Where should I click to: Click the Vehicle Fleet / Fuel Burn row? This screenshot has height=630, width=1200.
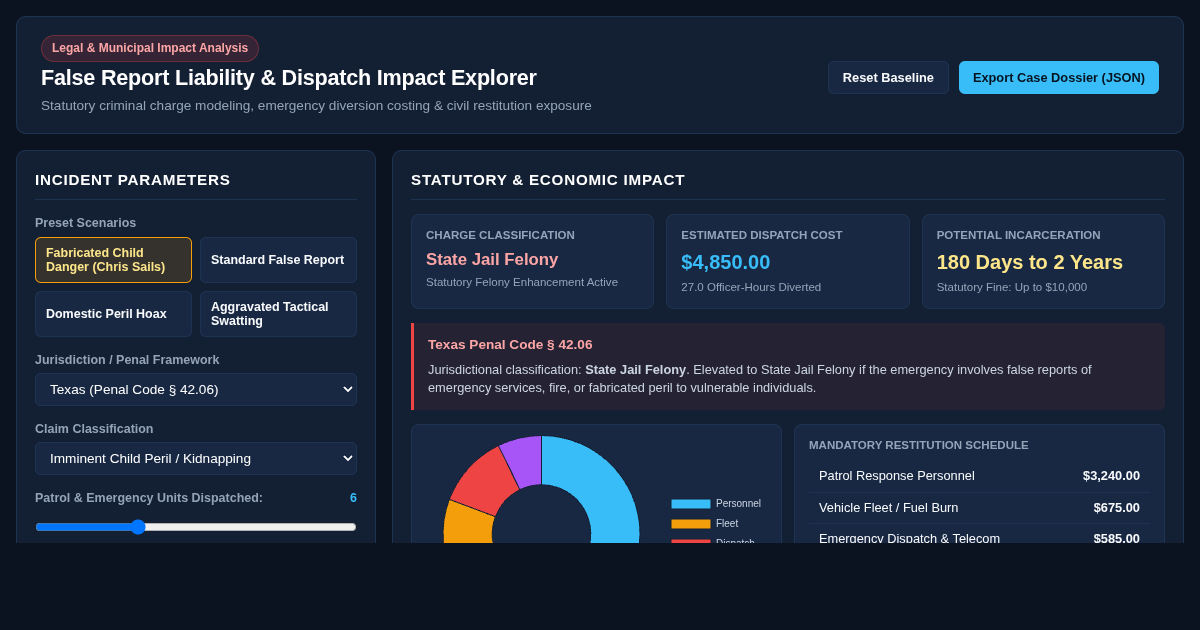pos(979,508)
